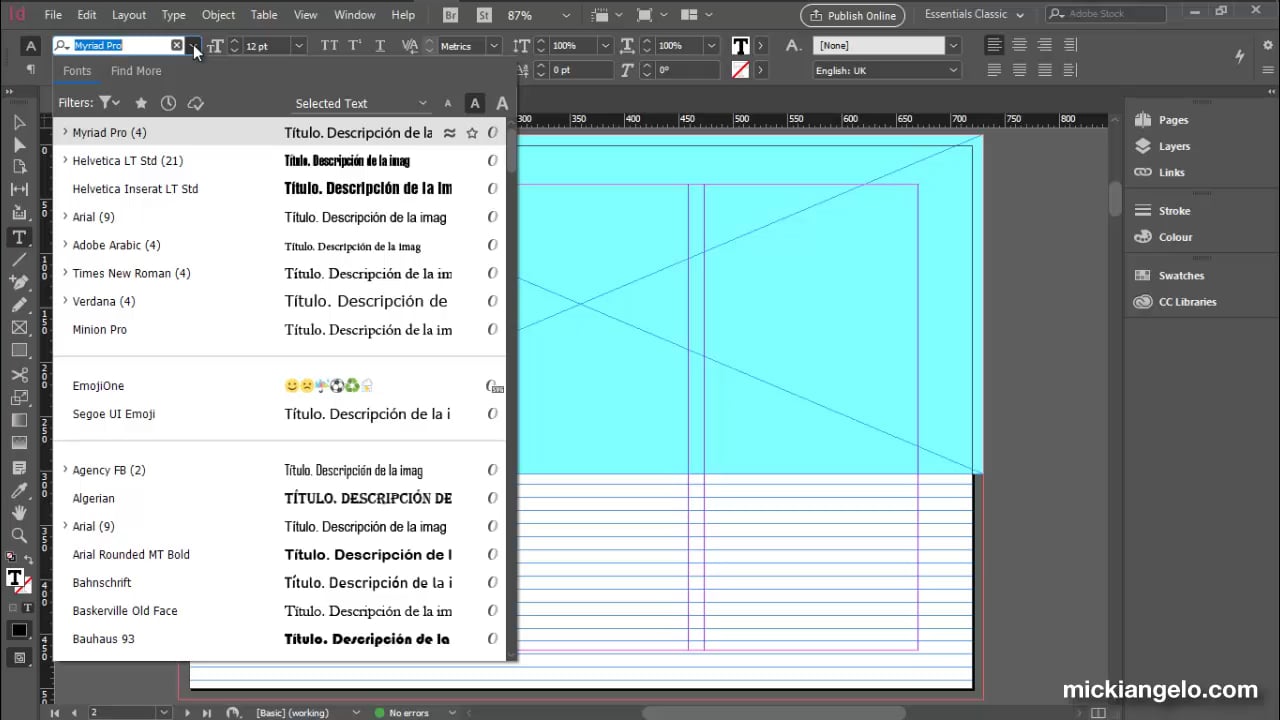Select the Scissors tool
Screen dimensions: 1280x720
(19, 375)
